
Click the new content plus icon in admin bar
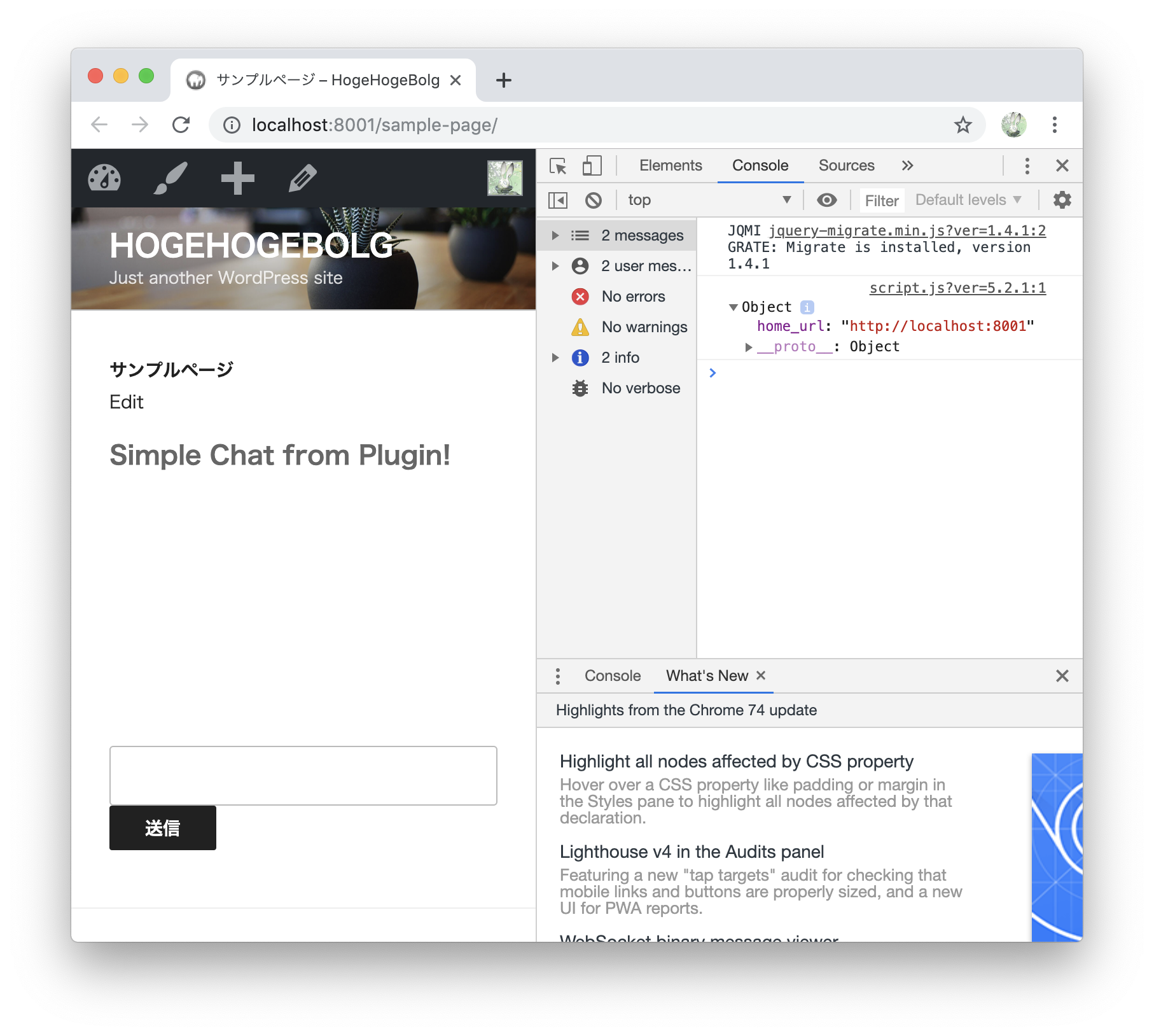click(237, 178)
